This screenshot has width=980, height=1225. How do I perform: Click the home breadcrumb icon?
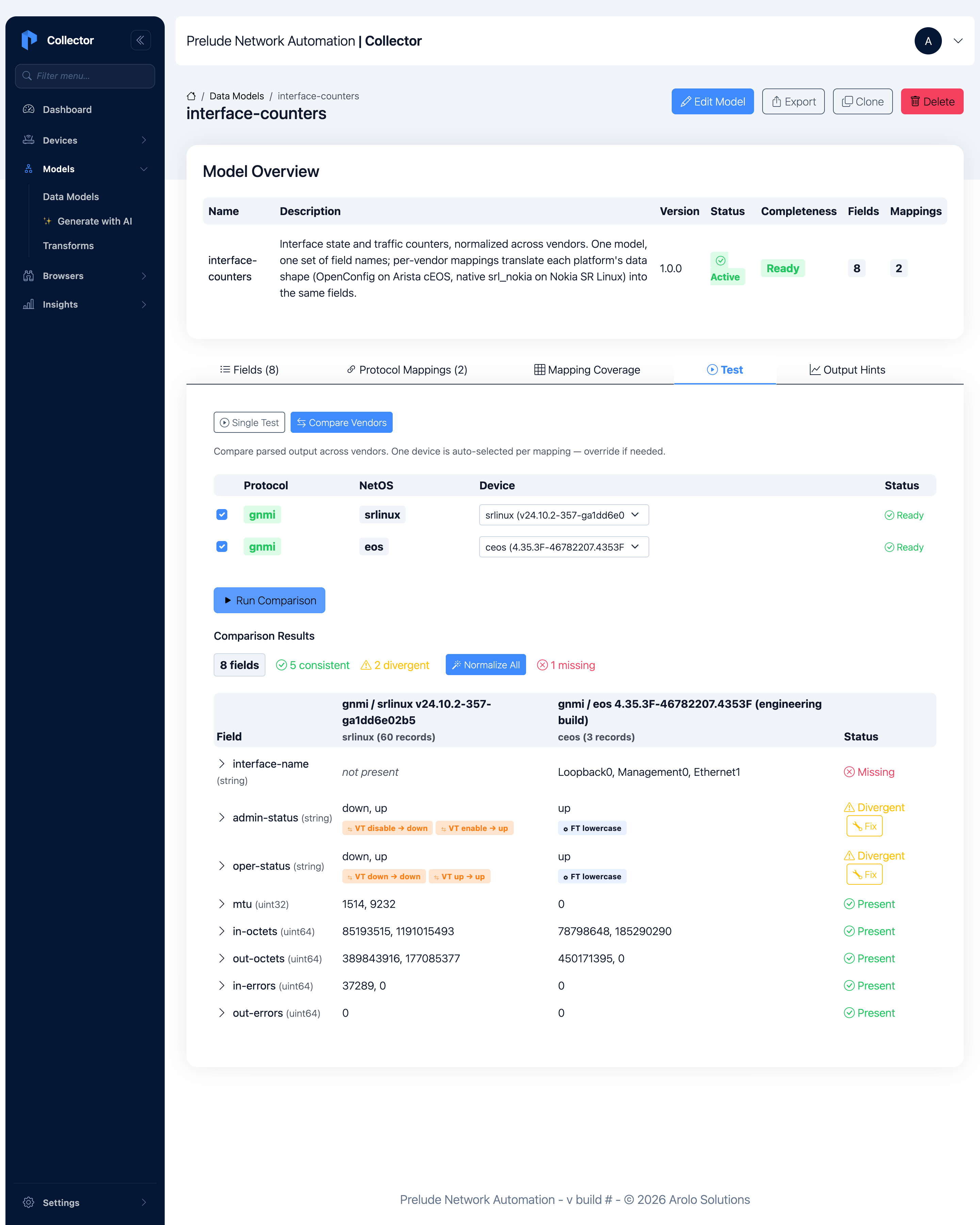tap(192, 96)
